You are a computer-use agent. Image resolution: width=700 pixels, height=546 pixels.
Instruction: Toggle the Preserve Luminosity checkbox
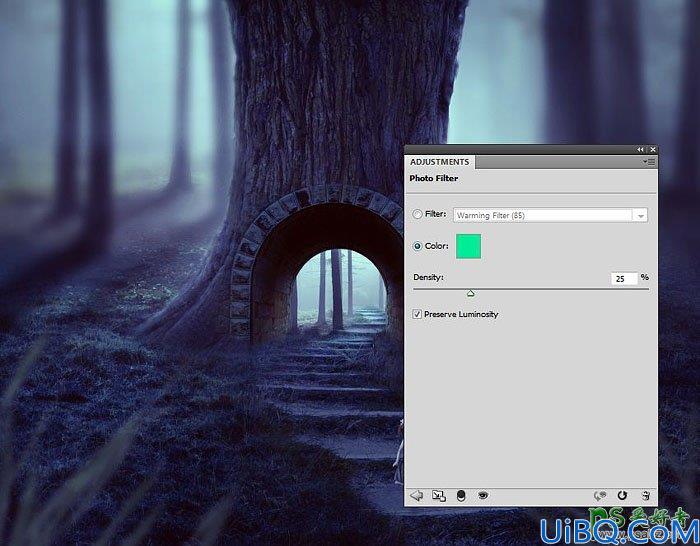417,314
